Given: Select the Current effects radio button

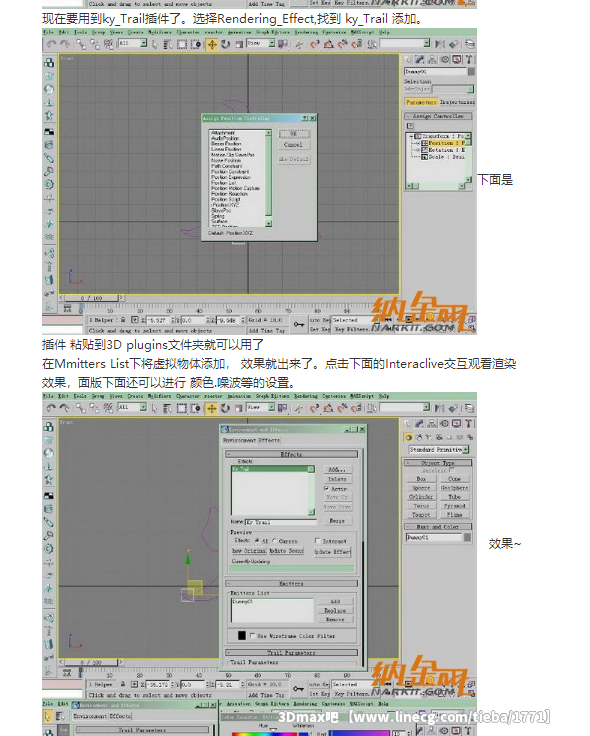Looking at the screenshot, I should pyautogui.click(x=275, y=541).
